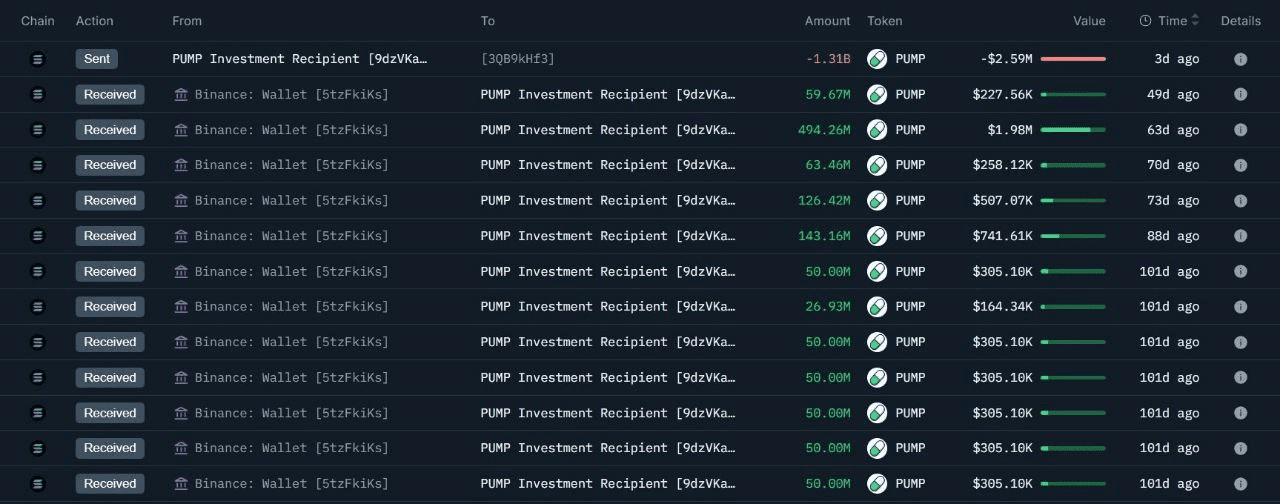
Task: Click the Token column header
Action: pyautogui.click(x=885, y=21)
